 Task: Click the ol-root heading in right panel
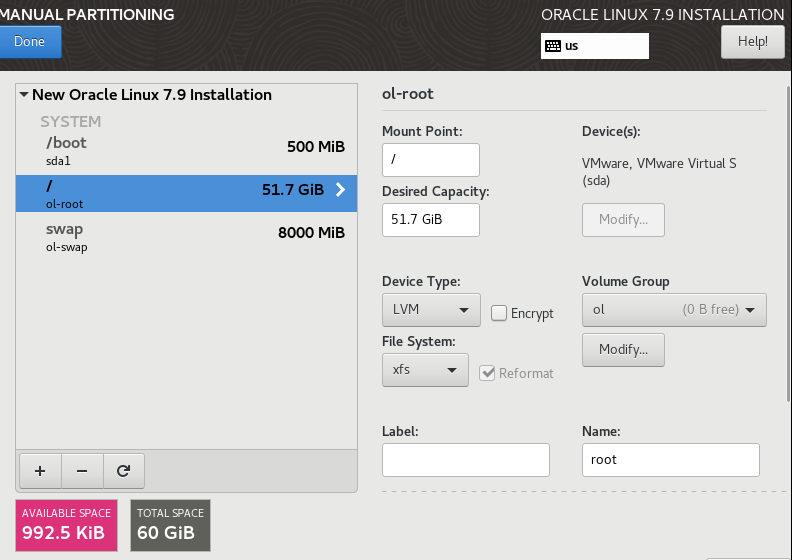pyautogui.click(x=408, y=93)
